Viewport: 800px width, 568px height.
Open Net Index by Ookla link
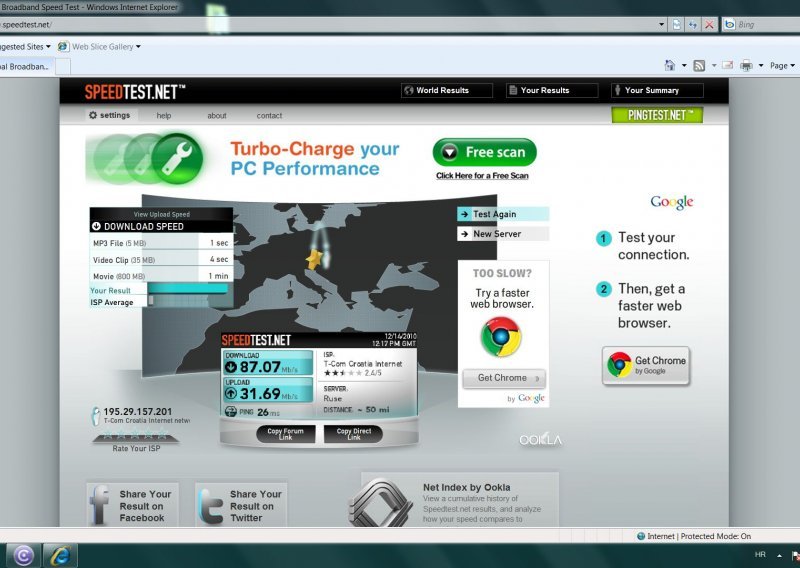pyautogui.click(x=466, y=487)
